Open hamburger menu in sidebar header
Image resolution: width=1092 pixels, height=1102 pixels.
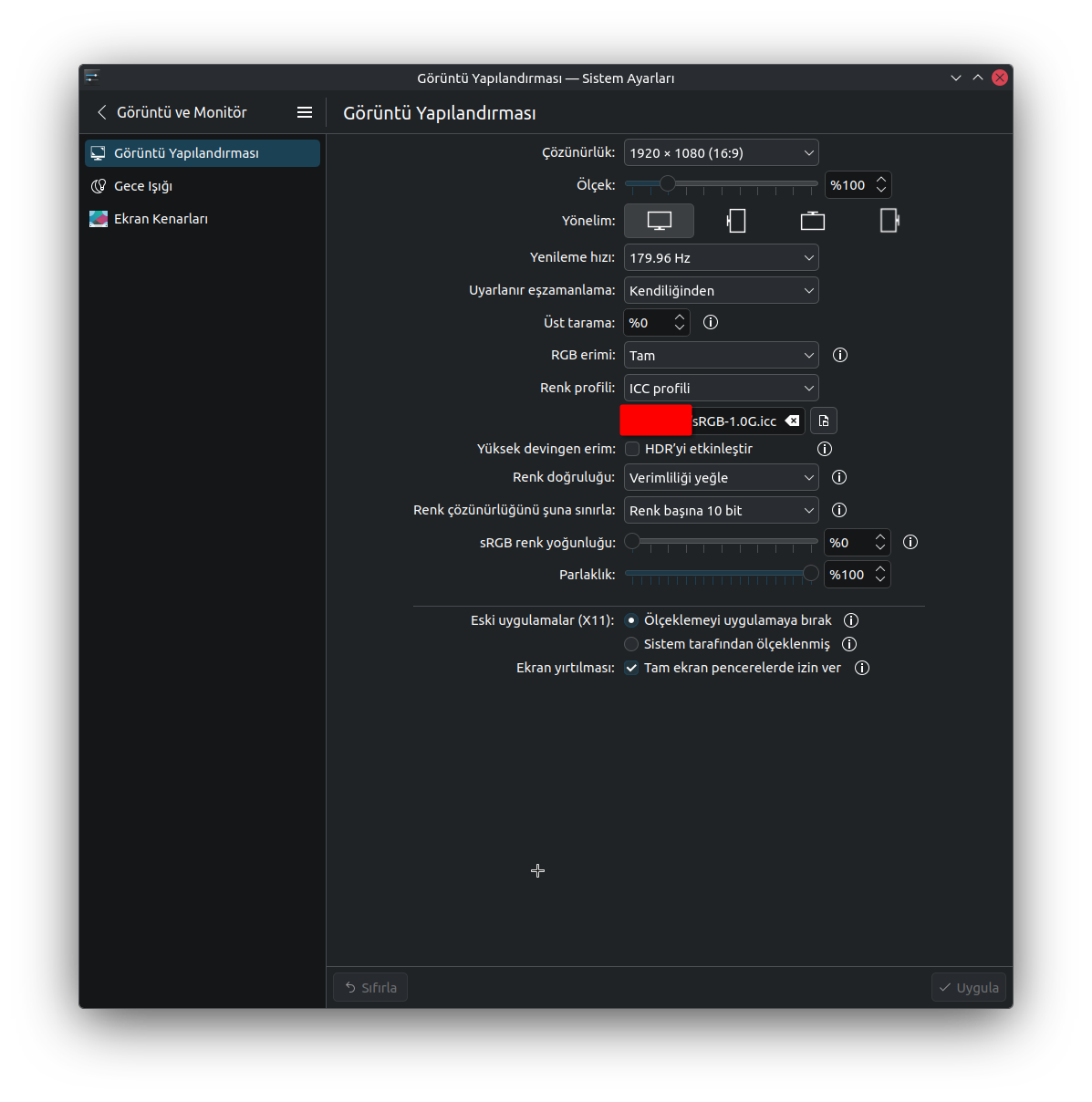(305, 112)
